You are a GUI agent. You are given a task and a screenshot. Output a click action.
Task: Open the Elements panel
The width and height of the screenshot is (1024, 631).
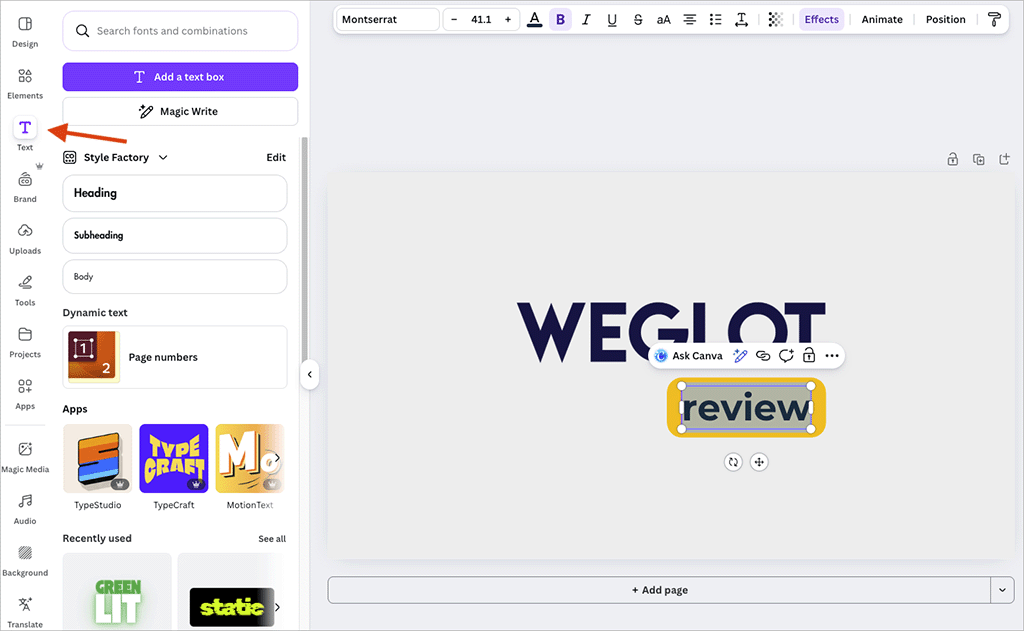click(25, 84)
